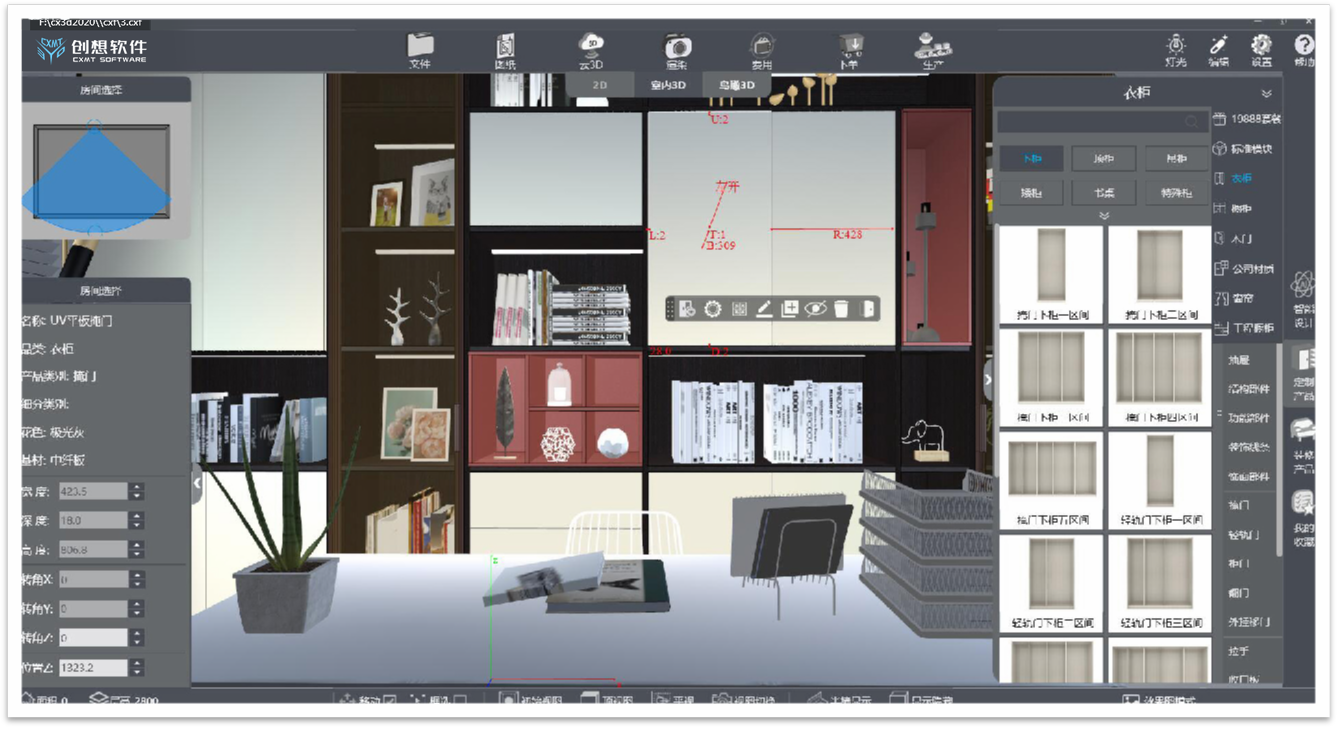Expand more cabinet filters chevron below buttons

pyautogui.click(x=1104, y=215)
